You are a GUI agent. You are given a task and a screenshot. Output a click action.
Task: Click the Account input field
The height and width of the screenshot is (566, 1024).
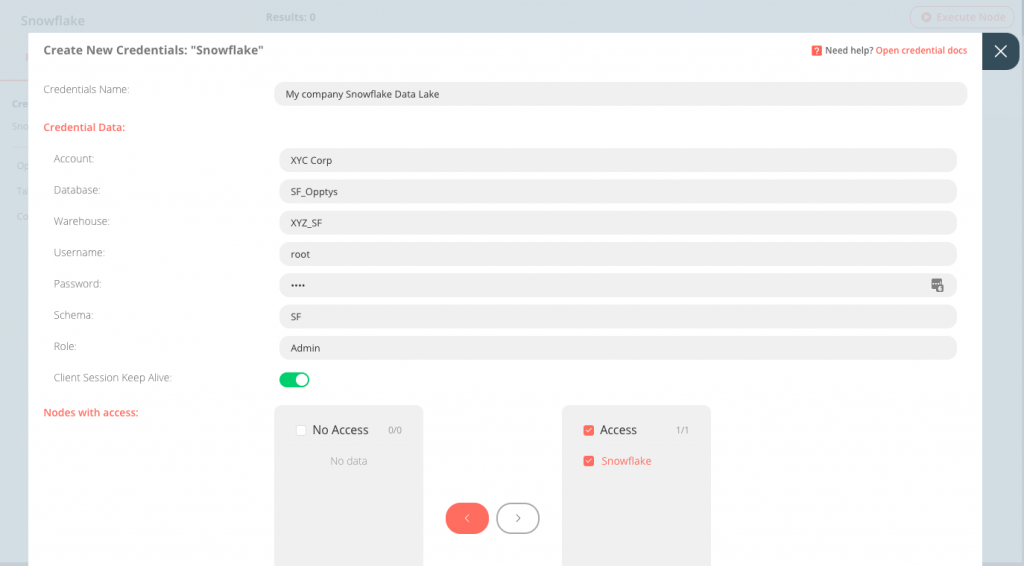pos(617,160)
